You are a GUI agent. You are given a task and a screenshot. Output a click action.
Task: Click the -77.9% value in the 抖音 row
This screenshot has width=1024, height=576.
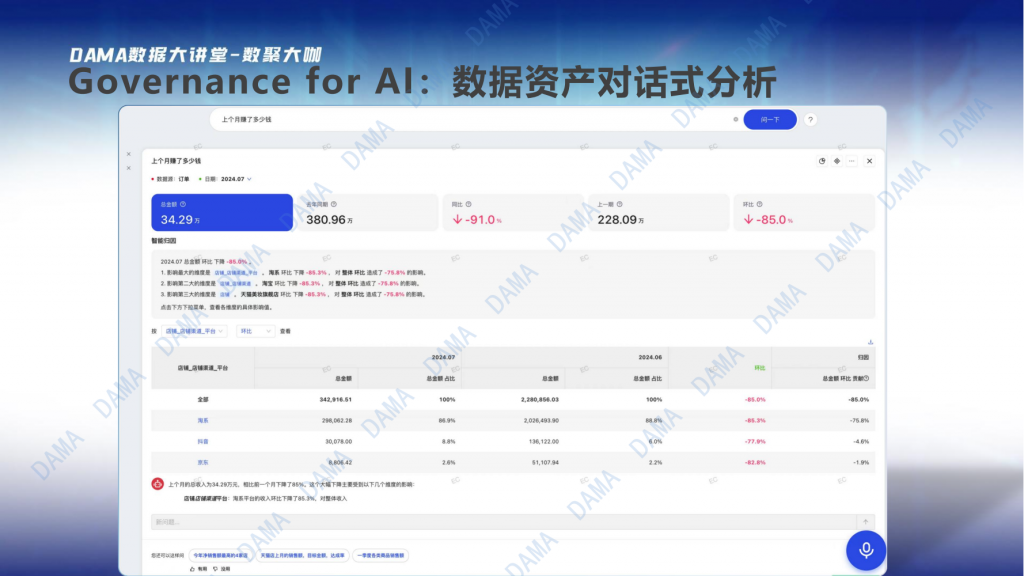[756, 441]
